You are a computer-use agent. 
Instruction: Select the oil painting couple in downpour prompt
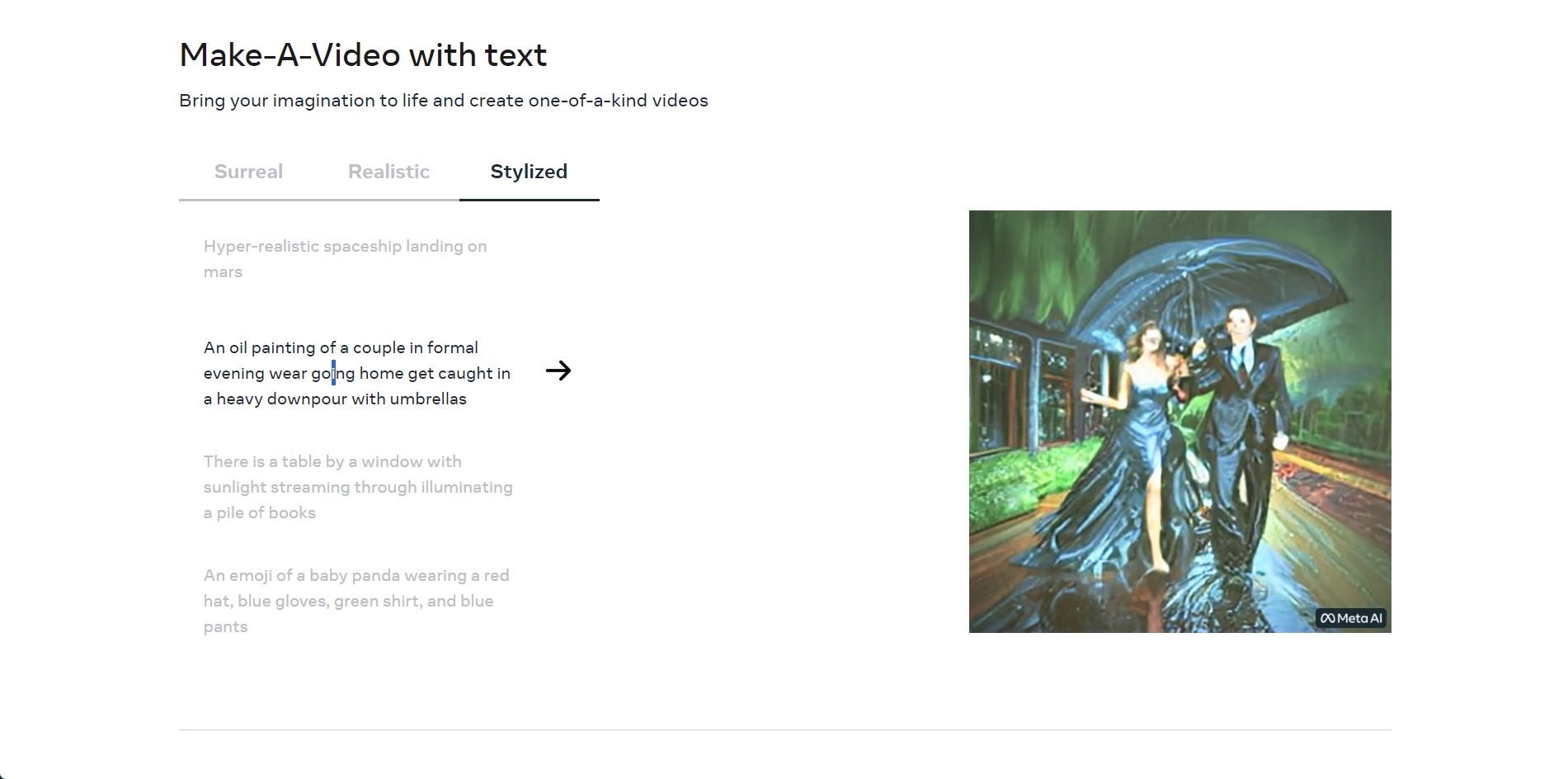tap(357, 373)
